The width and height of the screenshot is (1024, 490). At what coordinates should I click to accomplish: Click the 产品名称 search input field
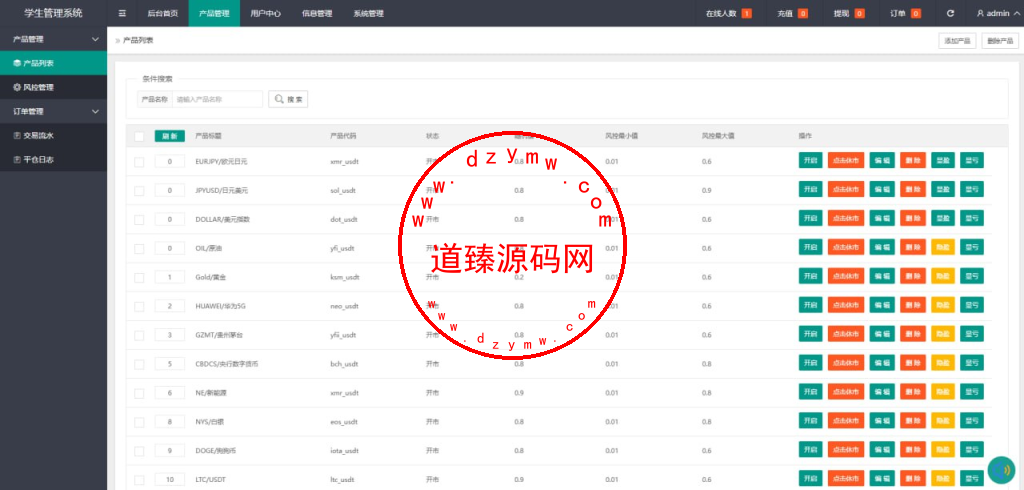(217, 99)
